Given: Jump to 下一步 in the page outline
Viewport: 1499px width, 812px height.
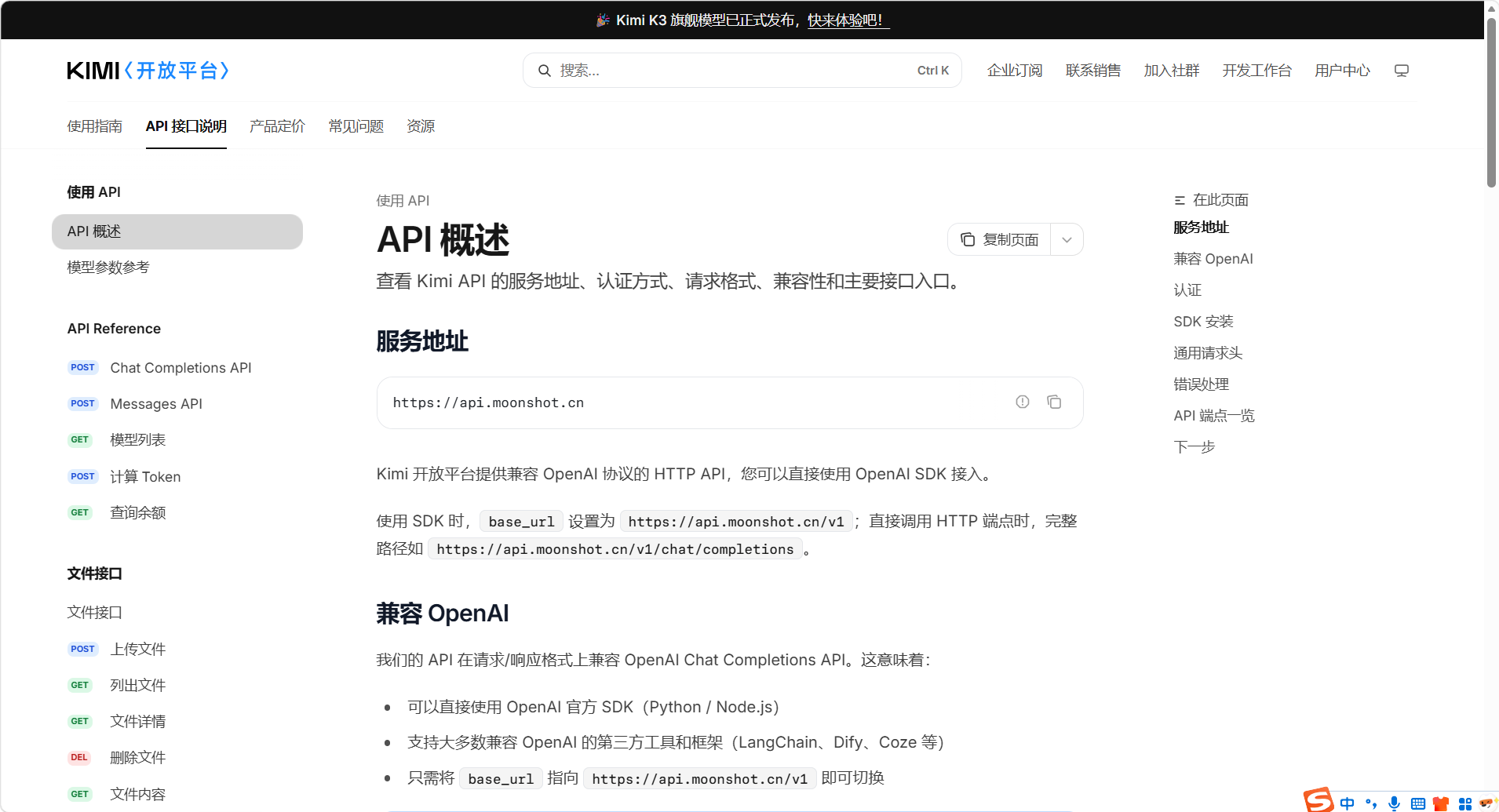Looking at the screenshot, I should pyautogui.click(x=1194, y=447).
